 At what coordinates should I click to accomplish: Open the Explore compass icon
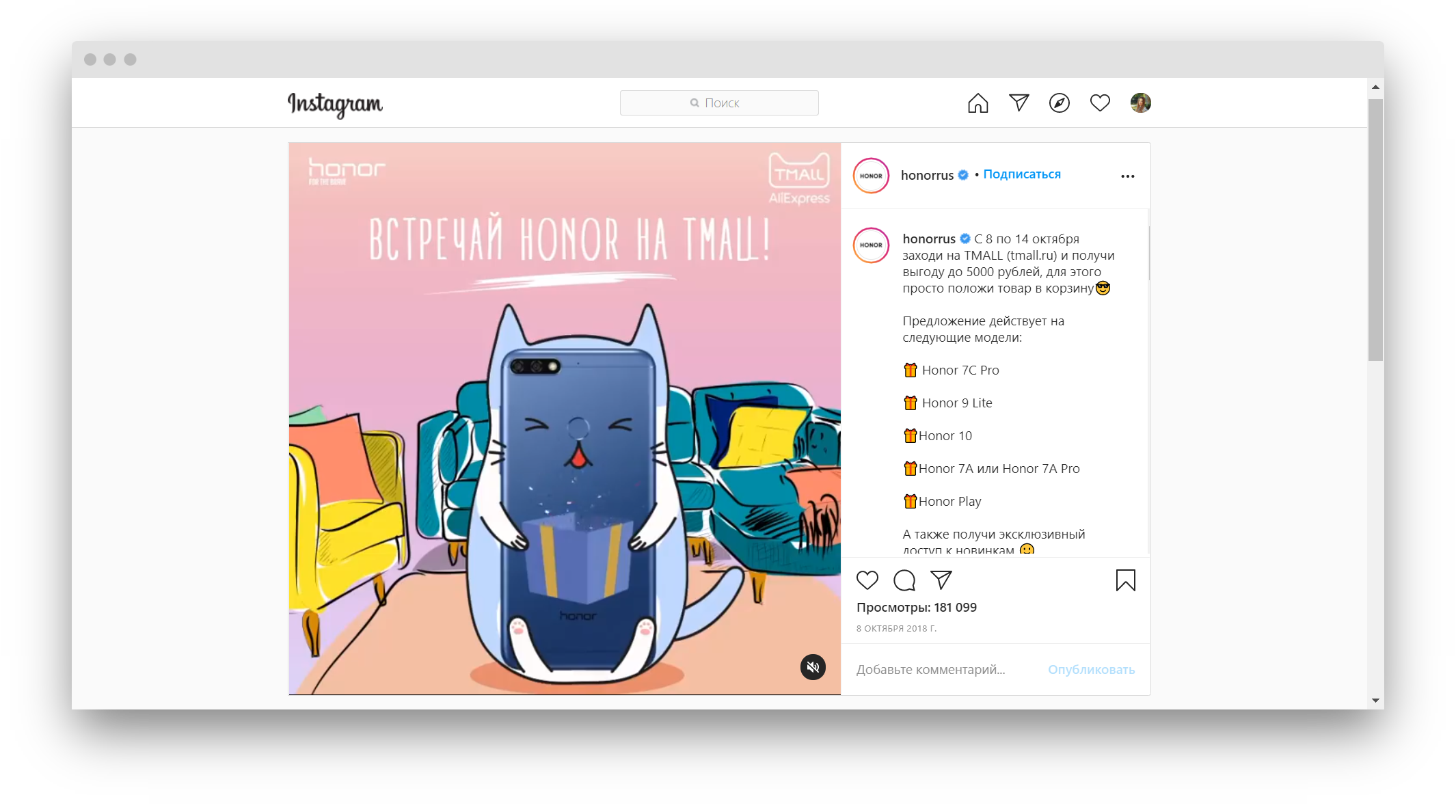pos(1060,103)
